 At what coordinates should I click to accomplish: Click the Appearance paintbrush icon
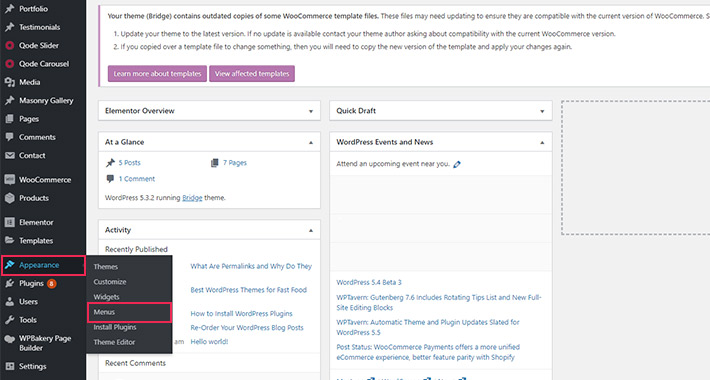point(10,265)
